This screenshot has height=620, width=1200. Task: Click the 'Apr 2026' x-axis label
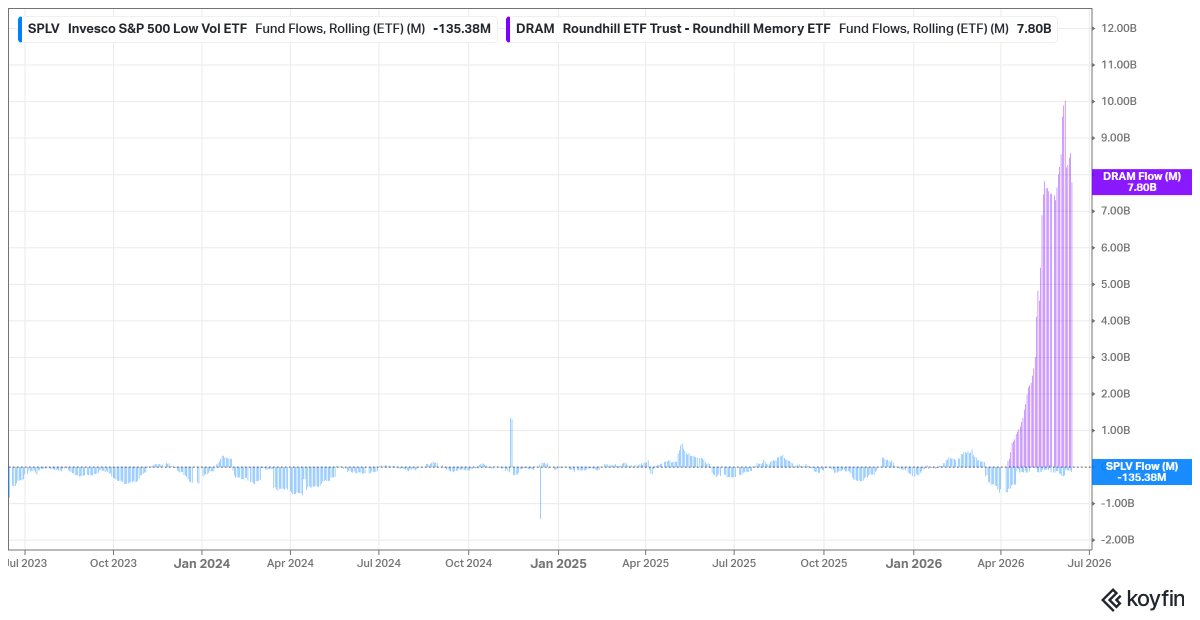1002,563
